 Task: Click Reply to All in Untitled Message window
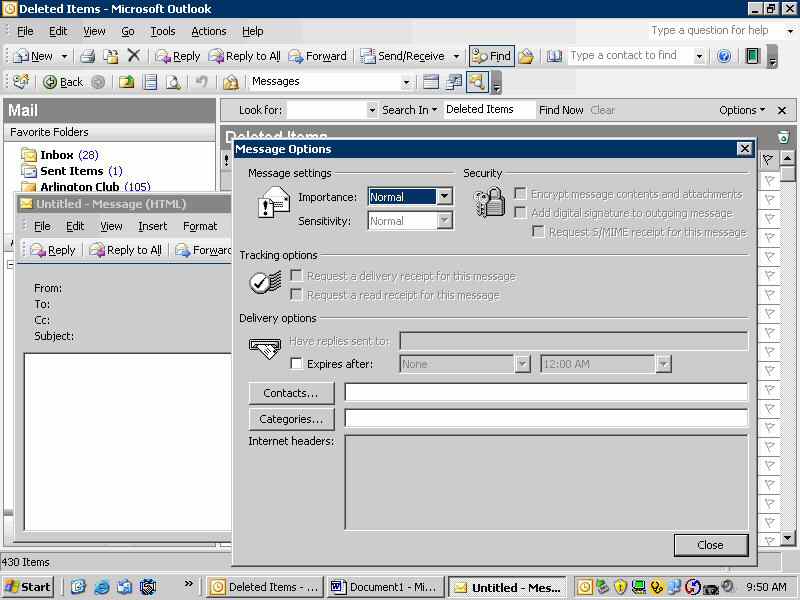click(126, 250)
